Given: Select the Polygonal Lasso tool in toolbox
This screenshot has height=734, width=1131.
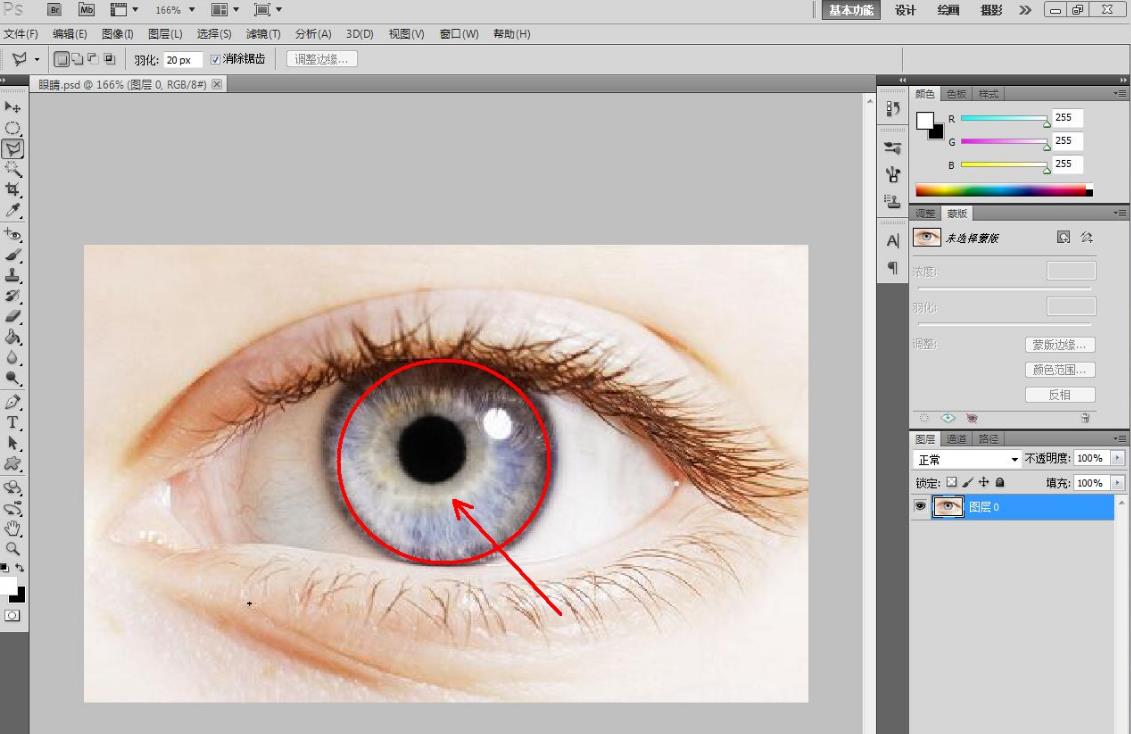Looking at the screenshot, I should 12,149.
